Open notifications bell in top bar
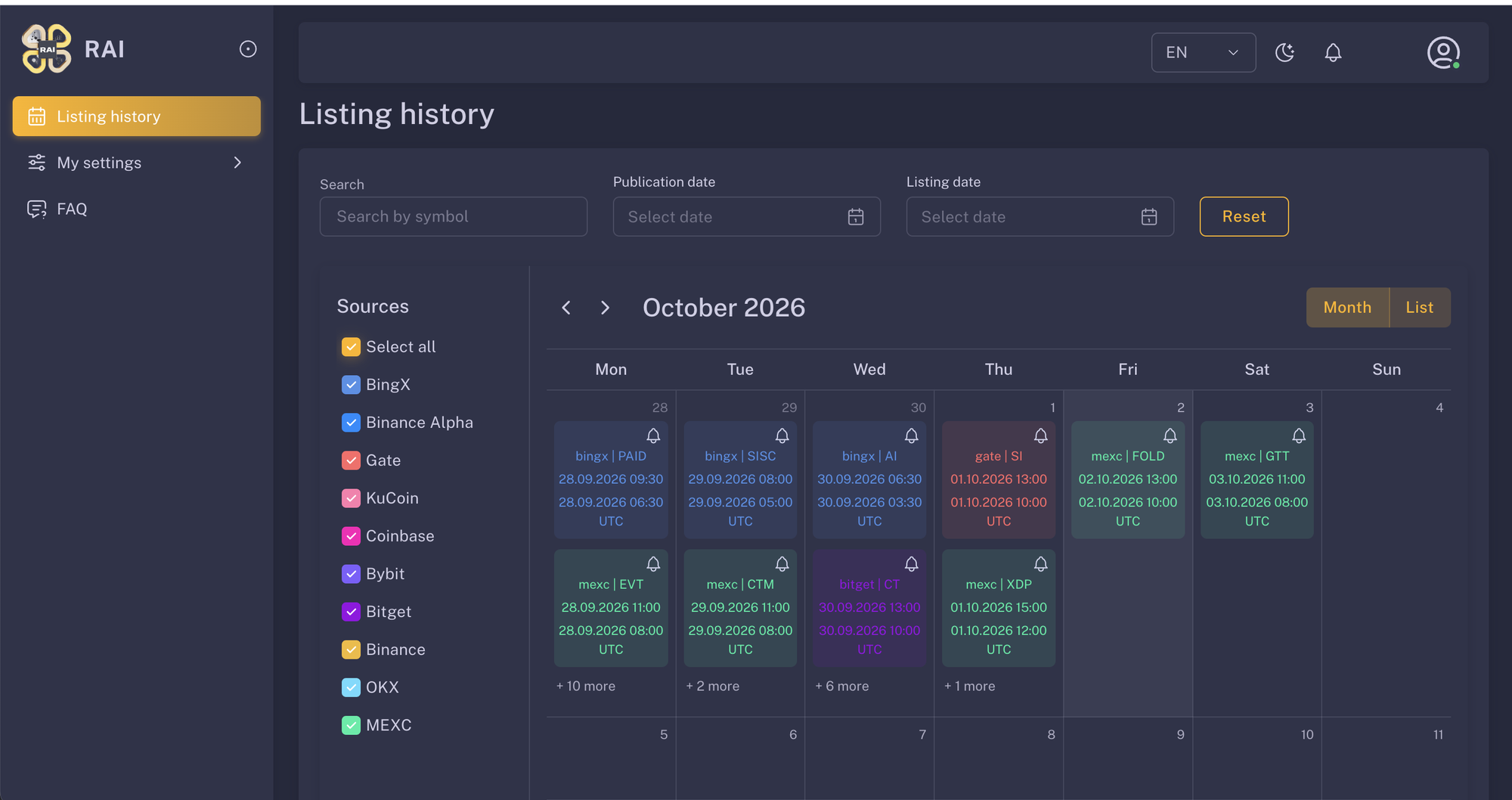This screenshot has width=1512, height=800. [1333, 52]
